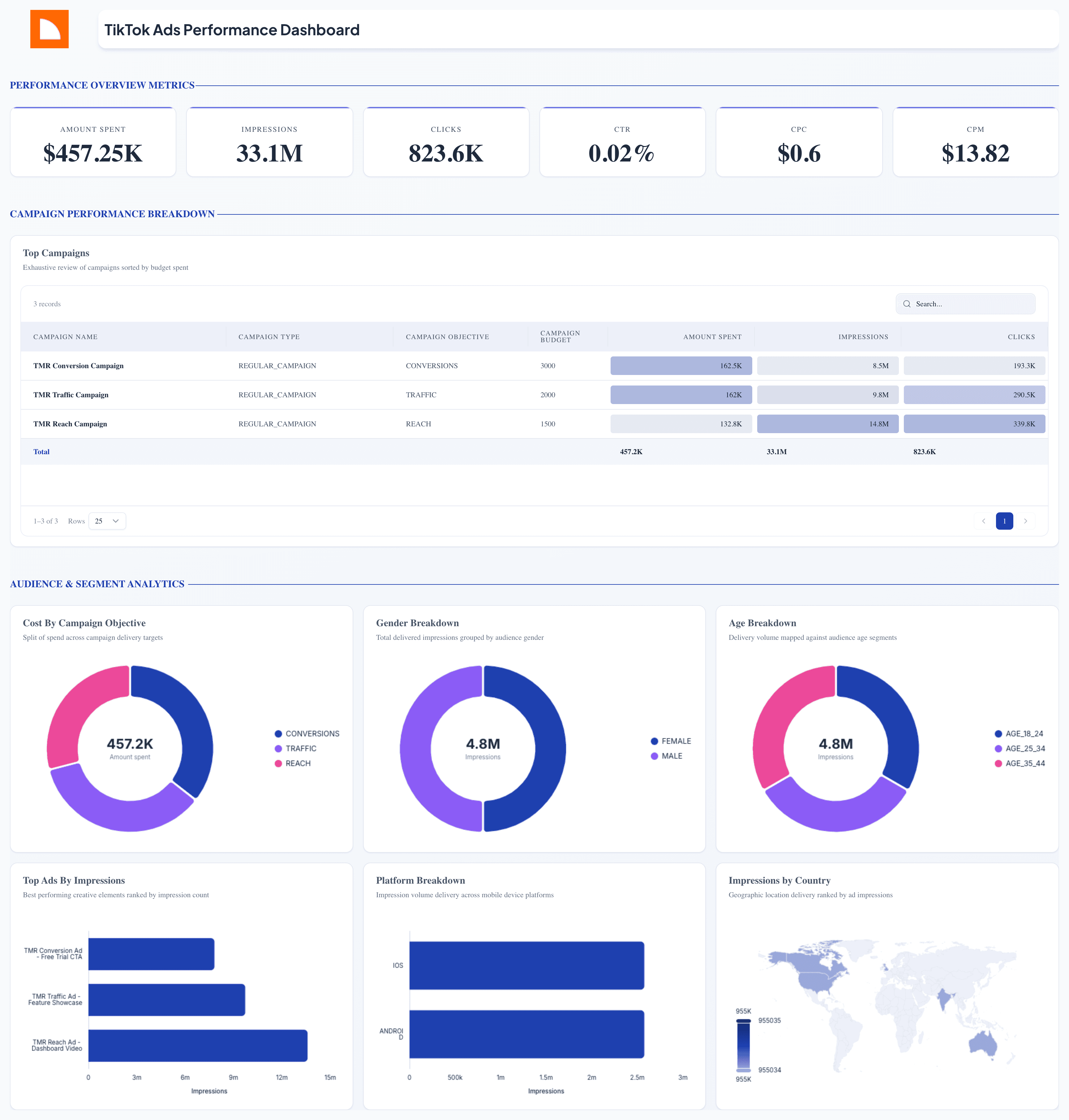The height and width of the screenshot is (1120, 1069).
Task: Sort by Campaign Budget column header
Action: click(x=560, y=336)
